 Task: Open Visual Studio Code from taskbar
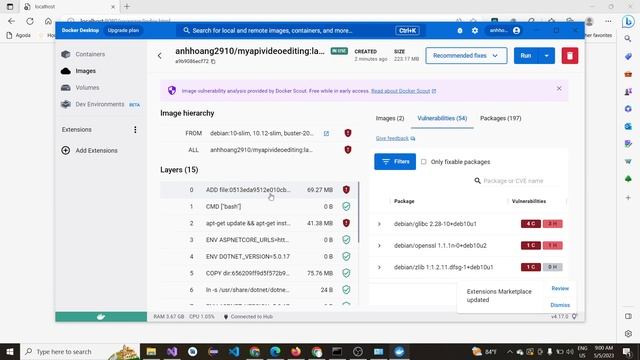pos(234,351)
